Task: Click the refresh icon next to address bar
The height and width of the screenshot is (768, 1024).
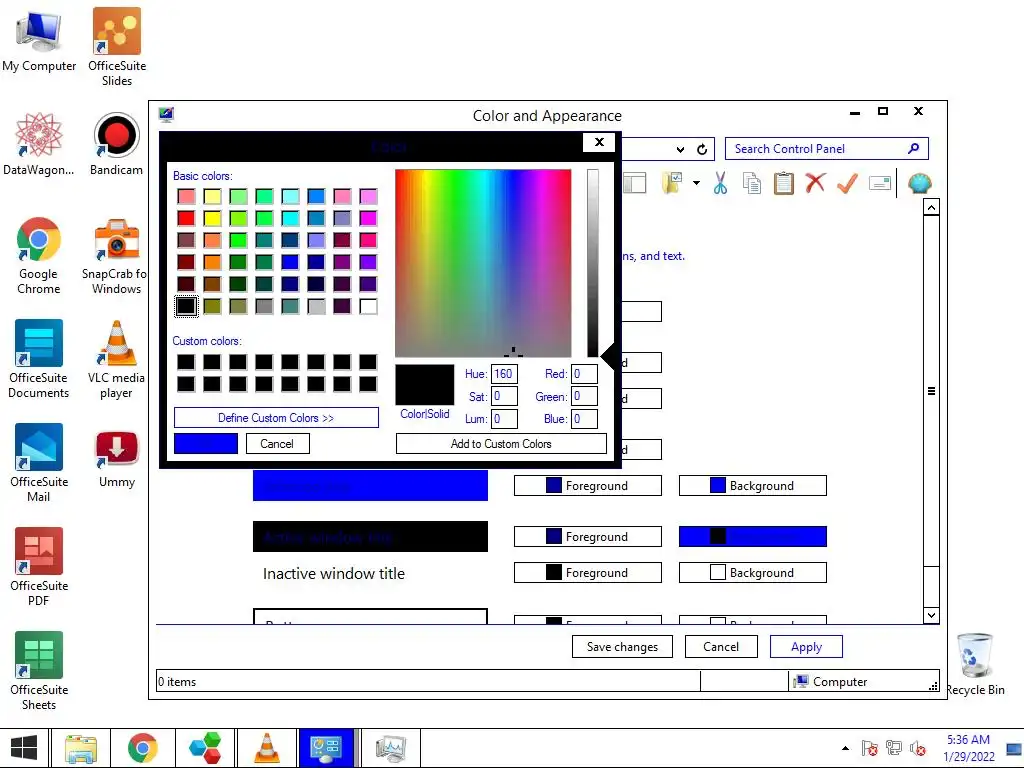Action: pyautogui.click(x=702, y=150)
